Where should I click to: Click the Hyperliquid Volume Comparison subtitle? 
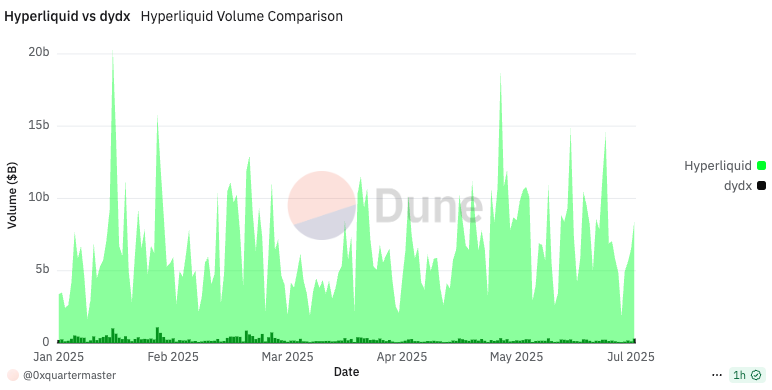pyautogui.click(x=242, y=16)
